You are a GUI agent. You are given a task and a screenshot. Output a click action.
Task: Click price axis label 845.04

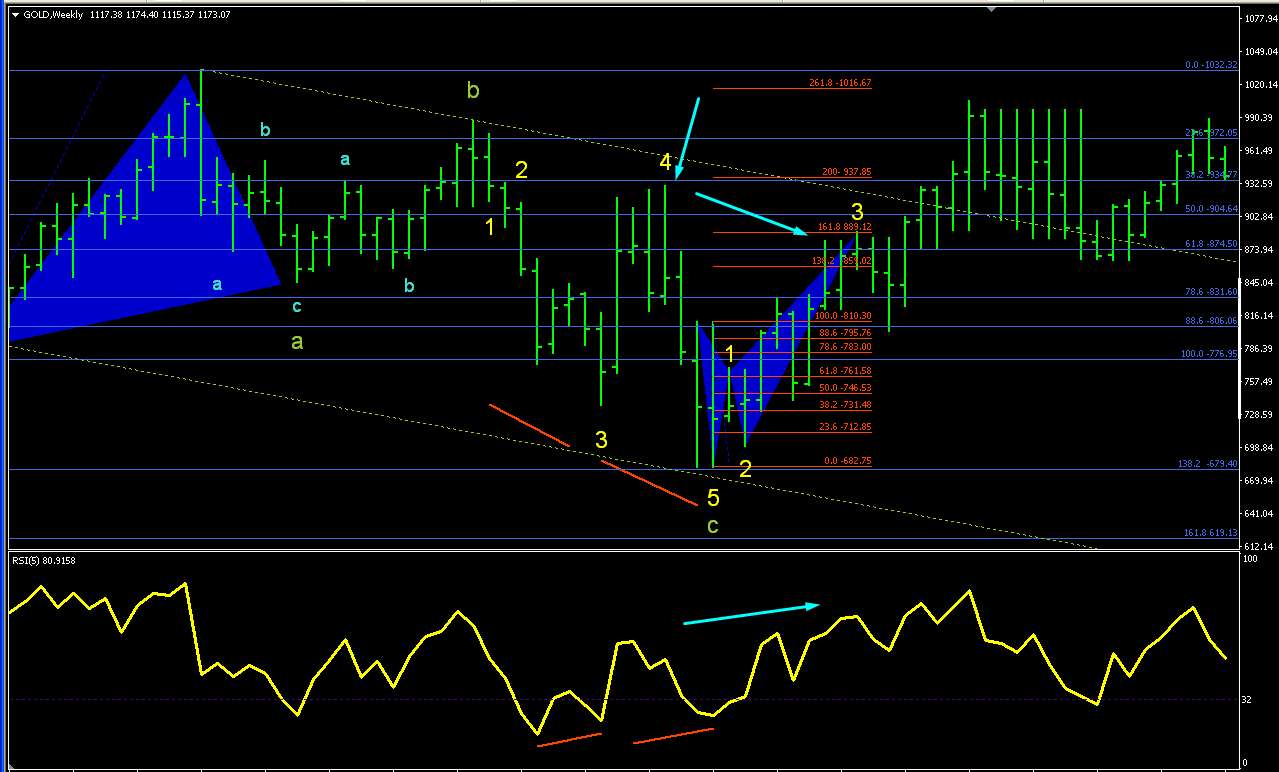tap(1258, 283)
